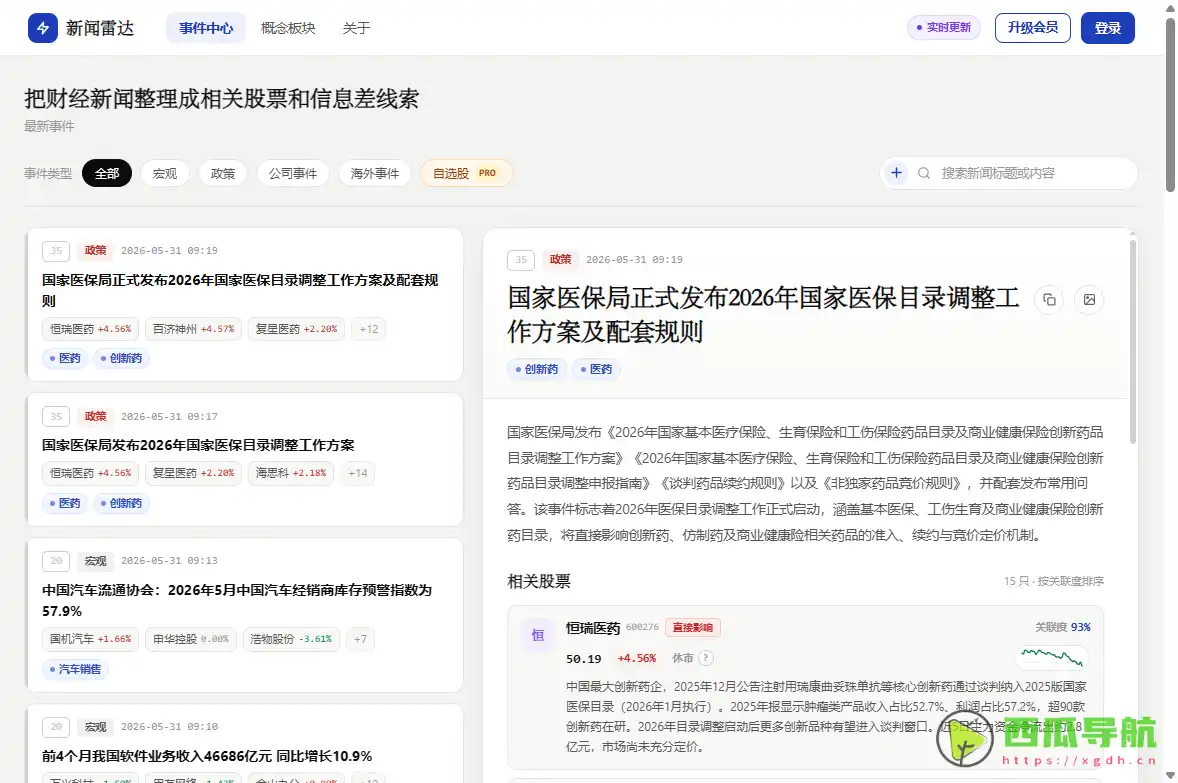
Task: Click the copy icon beside detail title
Action: click(1049, 300)
